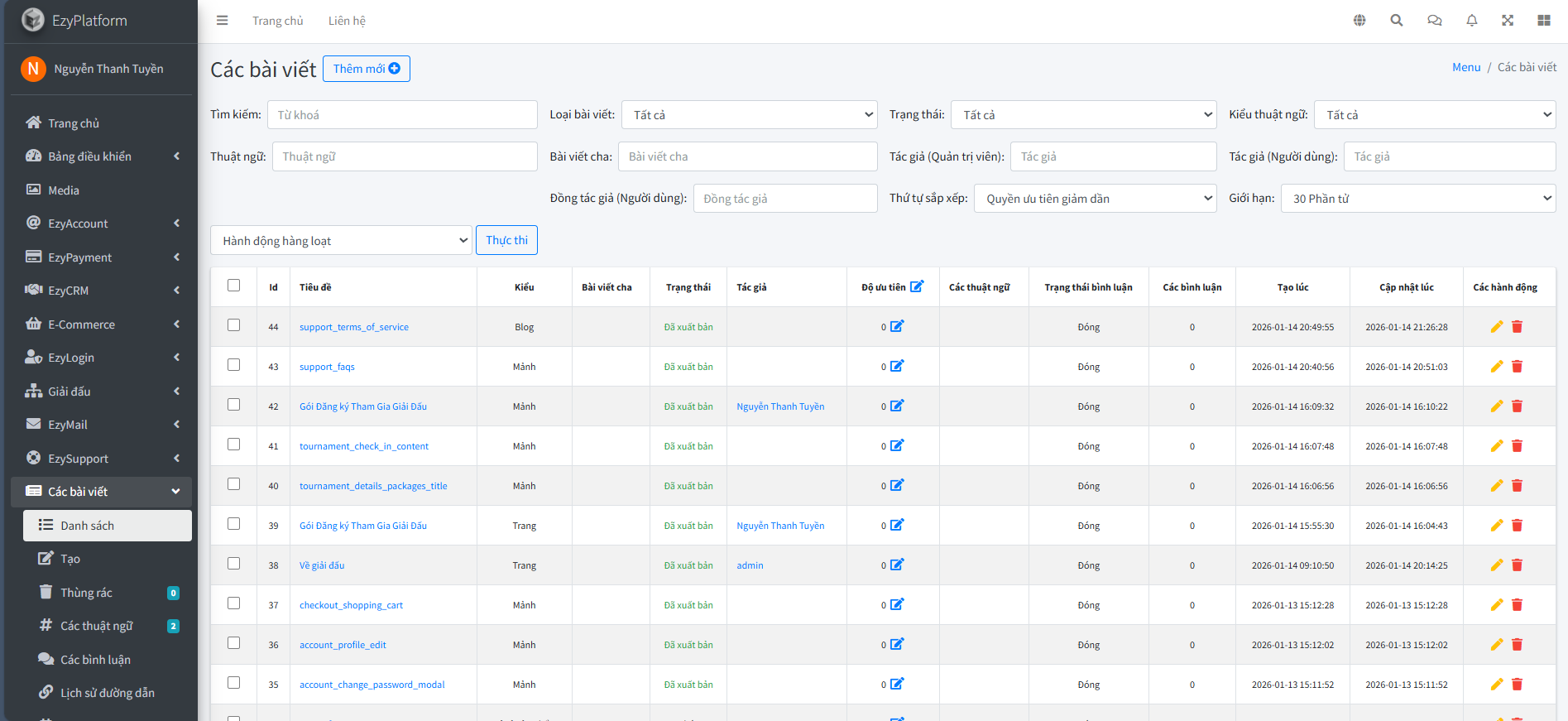Select the checkbox for row id 39

234,524
